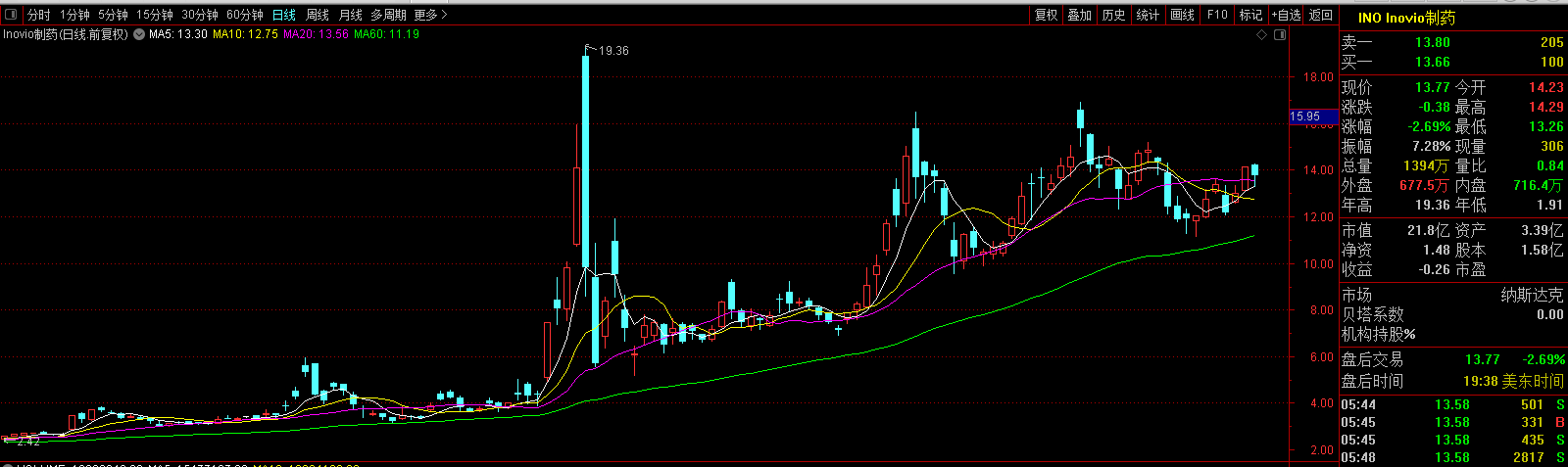The width and height of the screenshot is (1568, 467).
Task: Click the MA20: 13.56 indicator label
Action: [317, 34]
